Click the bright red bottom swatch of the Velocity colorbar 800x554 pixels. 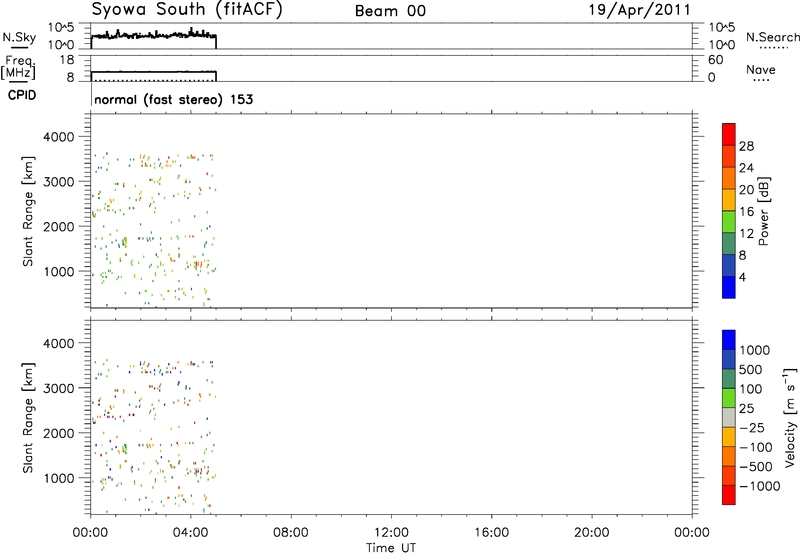[729, 495]
